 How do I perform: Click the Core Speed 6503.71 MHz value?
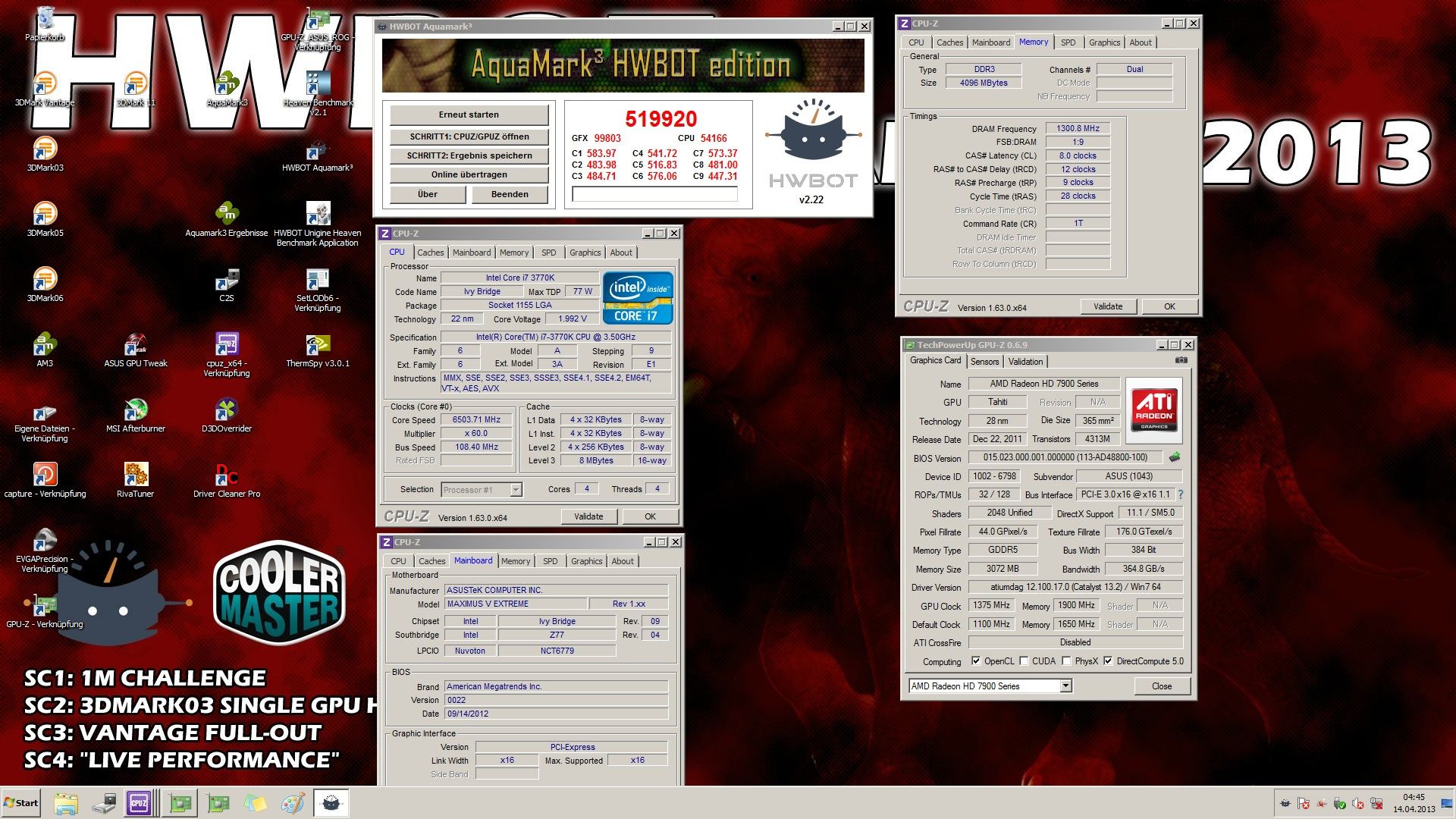pyautogui.click(x=476, y=419)
